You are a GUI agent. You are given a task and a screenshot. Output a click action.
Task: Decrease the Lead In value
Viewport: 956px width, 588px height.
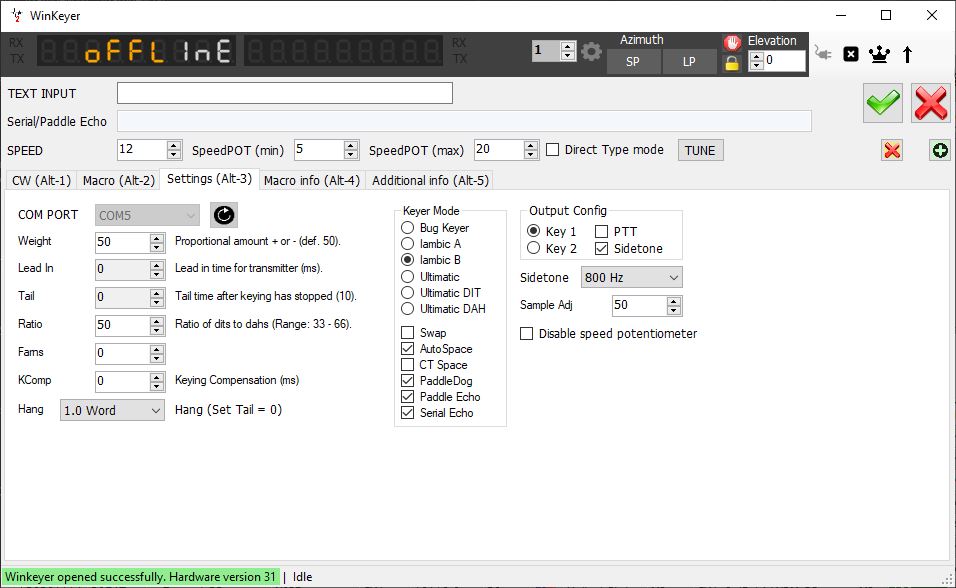click(x=157, y=274)
